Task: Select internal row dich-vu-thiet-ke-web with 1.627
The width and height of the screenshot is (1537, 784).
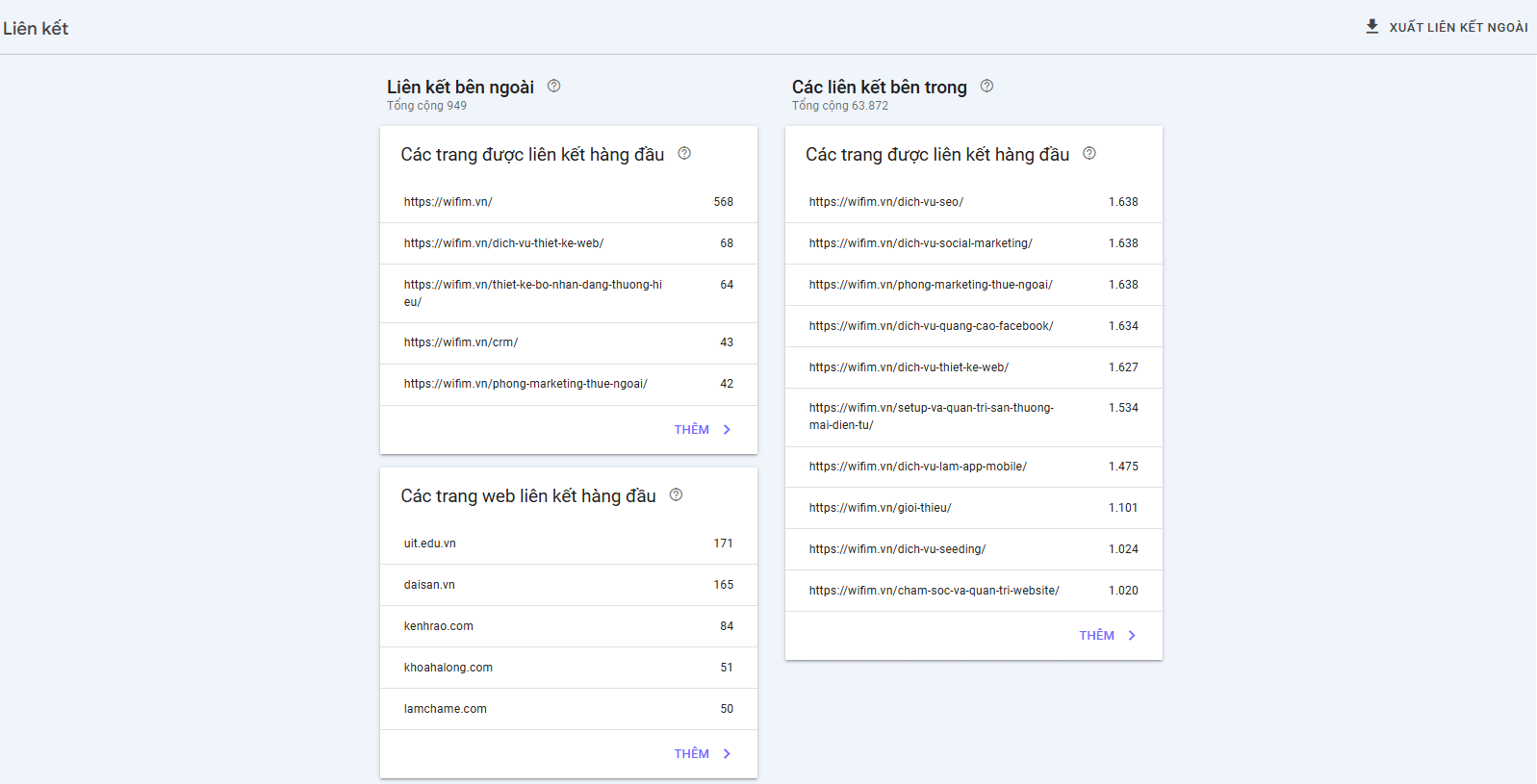Action: [974, 367]
